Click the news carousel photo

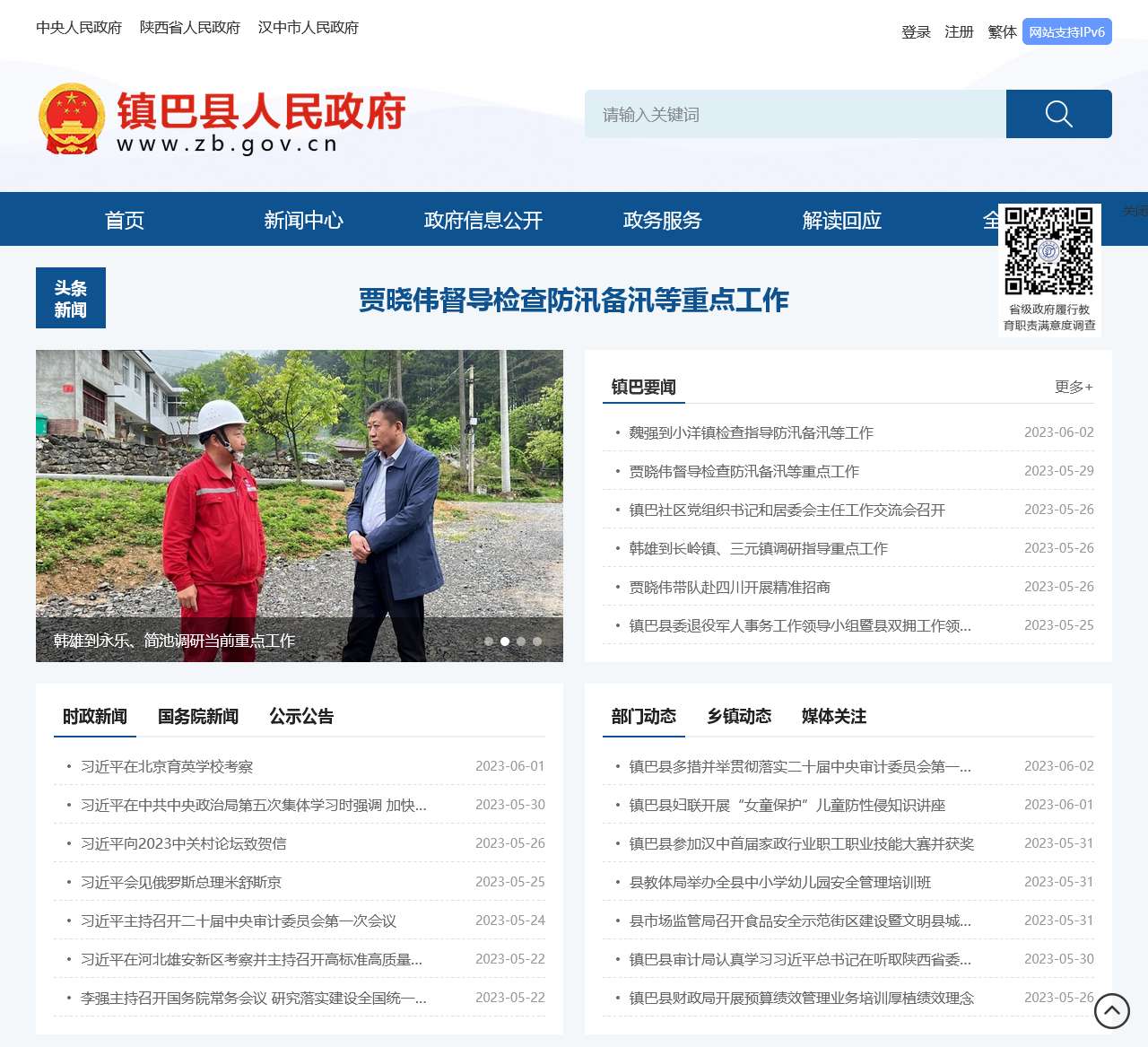pos(299,484)
